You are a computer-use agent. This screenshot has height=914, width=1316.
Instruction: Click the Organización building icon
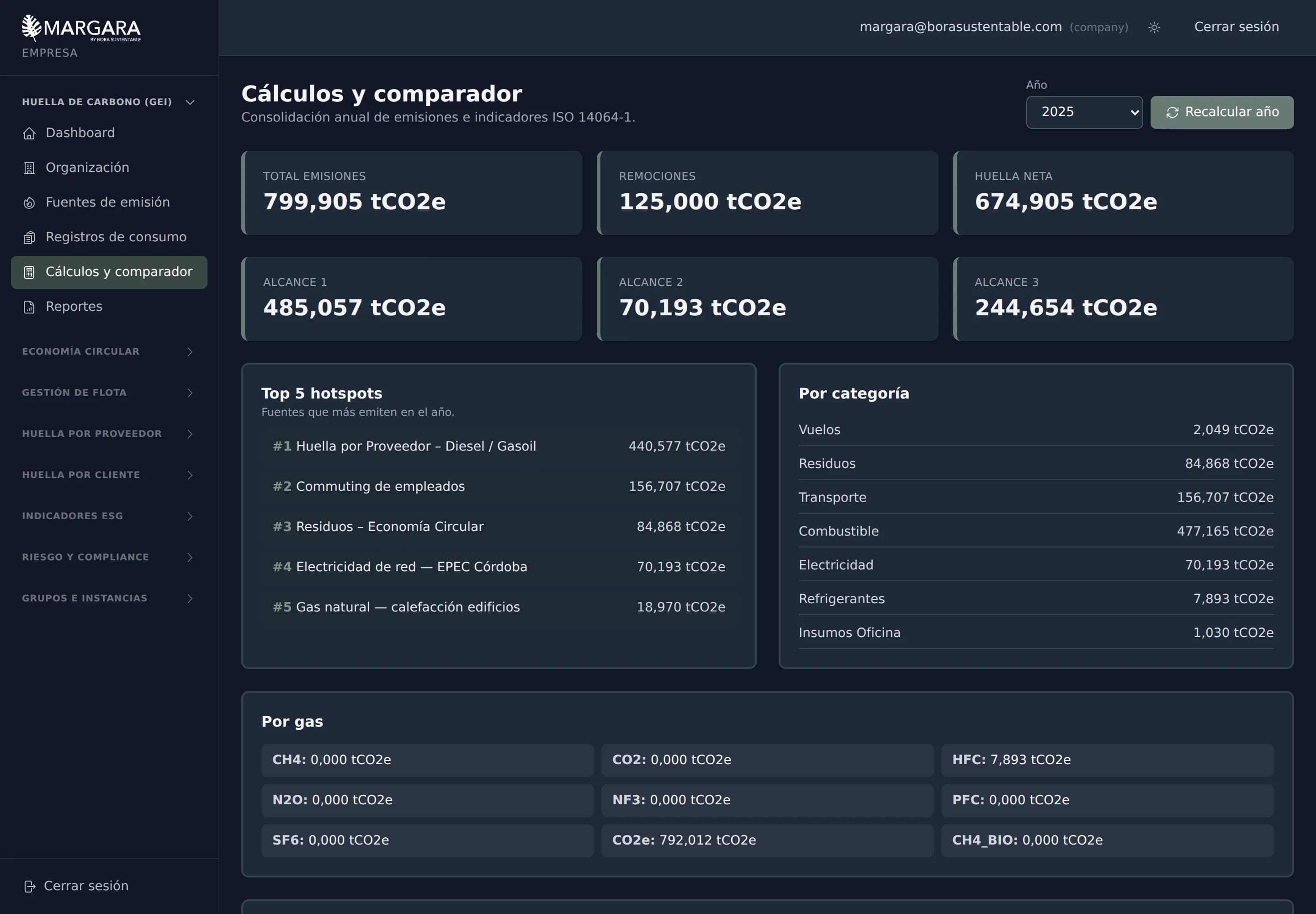[29, 168]
